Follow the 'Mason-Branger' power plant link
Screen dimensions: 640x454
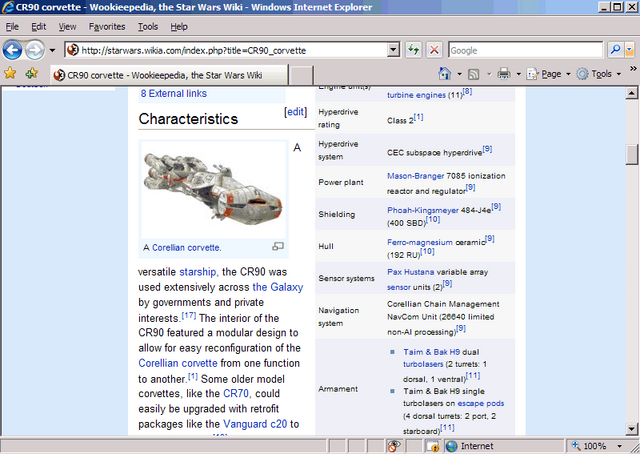click(x=416, y=176)
